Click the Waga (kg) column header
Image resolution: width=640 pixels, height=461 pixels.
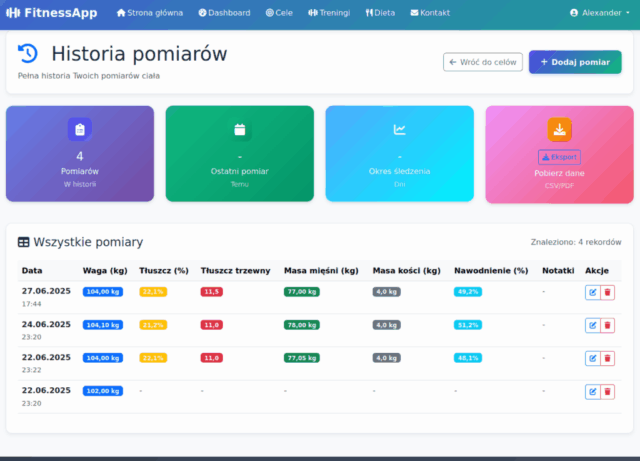coord(105,271)
